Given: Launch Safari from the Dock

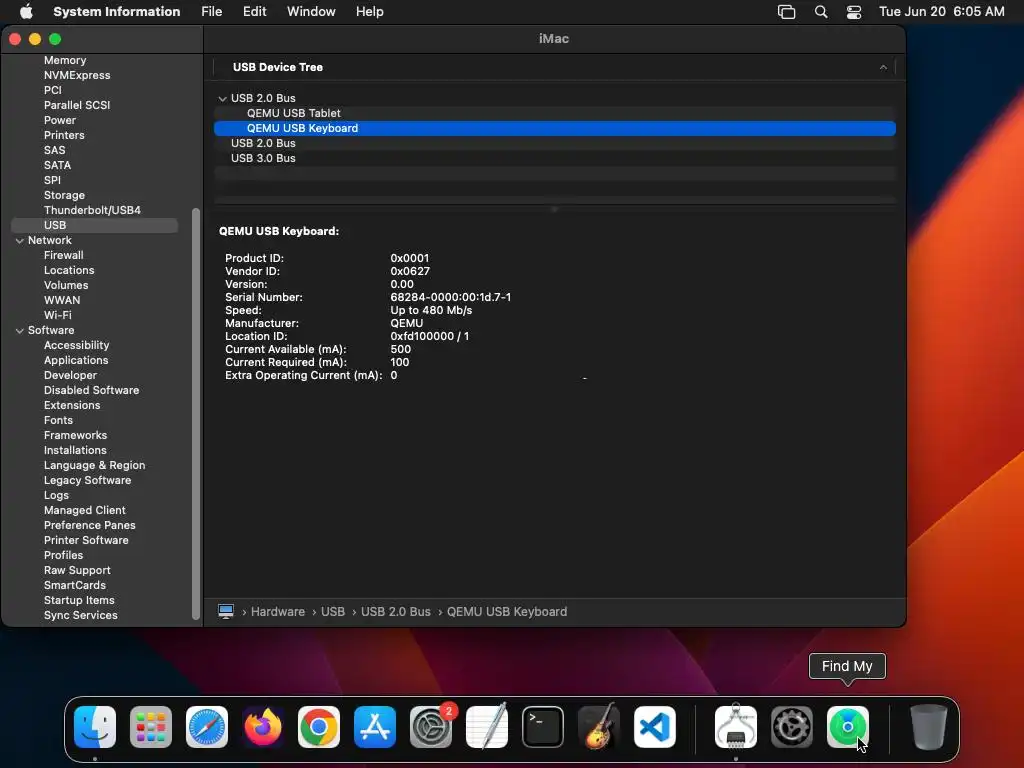Looking at the screenshot, I should click(x=207, y=727).
